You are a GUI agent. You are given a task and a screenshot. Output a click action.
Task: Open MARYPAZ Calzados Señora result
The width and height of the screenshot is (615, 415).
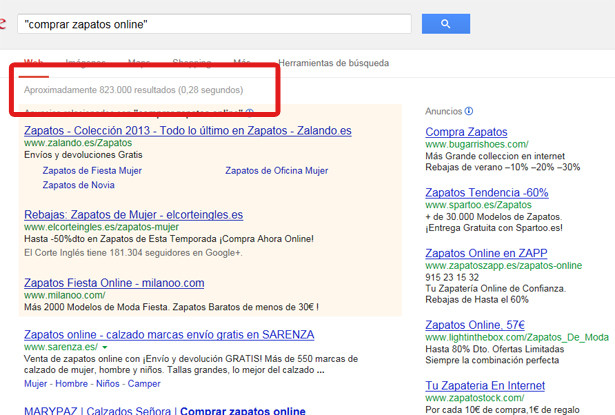point(165,411)
